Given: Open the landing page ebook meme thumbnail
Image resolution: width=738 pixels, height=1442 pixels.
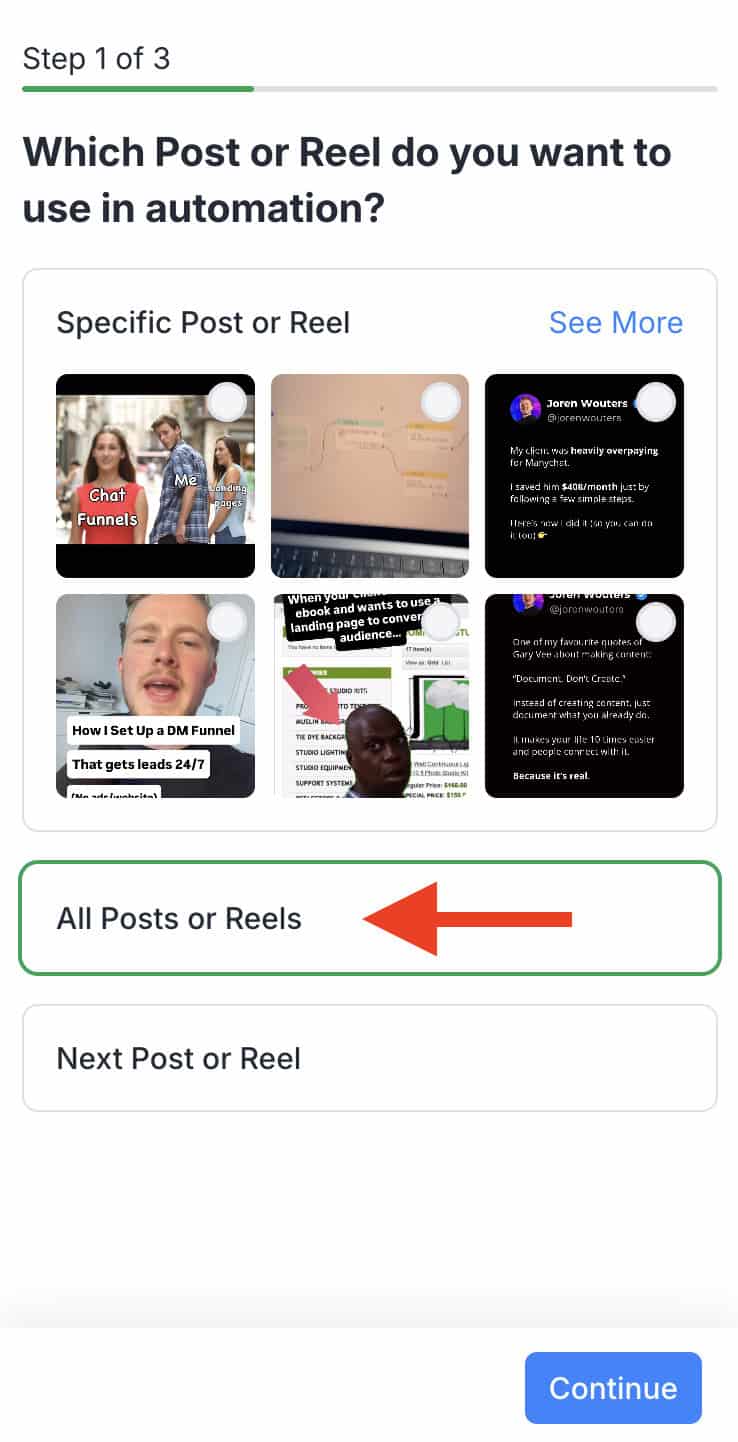Looking at the screenshot, I should [x=370, y=696].
